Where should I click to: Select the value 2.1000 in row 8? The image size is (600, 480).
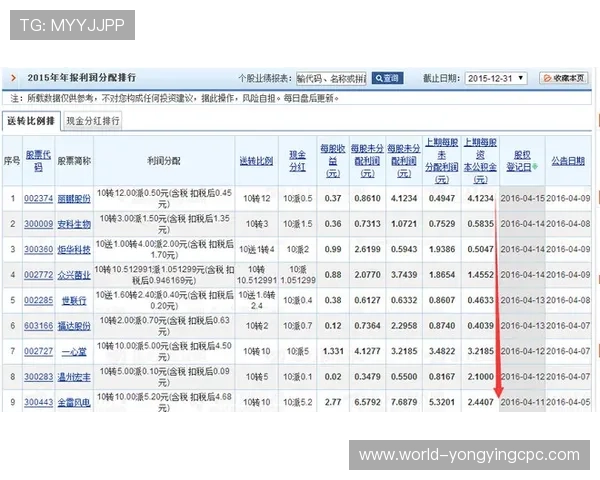click(x=480, y=377)
